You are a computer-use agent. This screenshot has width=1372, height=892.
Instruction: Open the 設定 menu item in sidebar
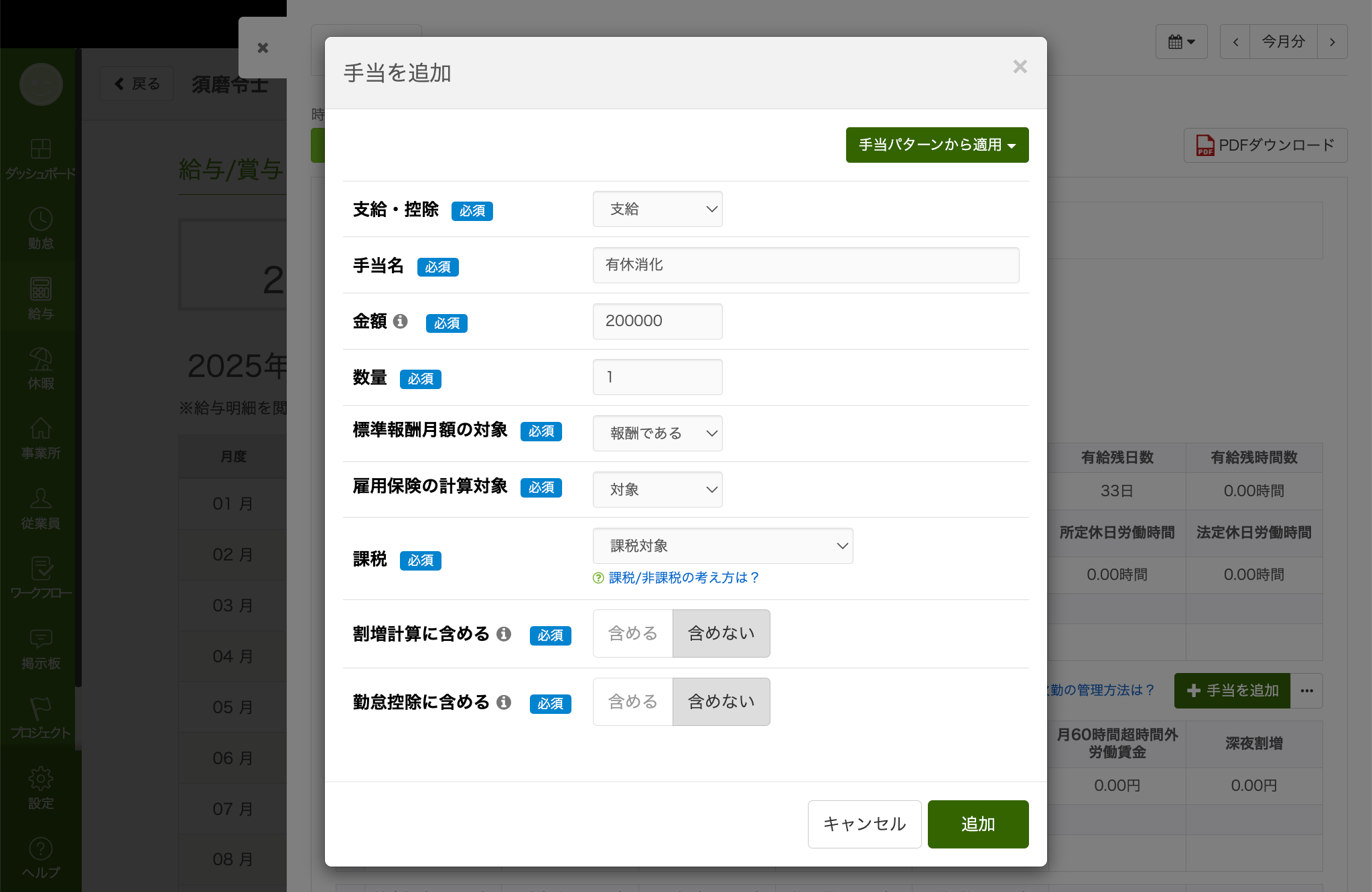(x=41, y=787)
